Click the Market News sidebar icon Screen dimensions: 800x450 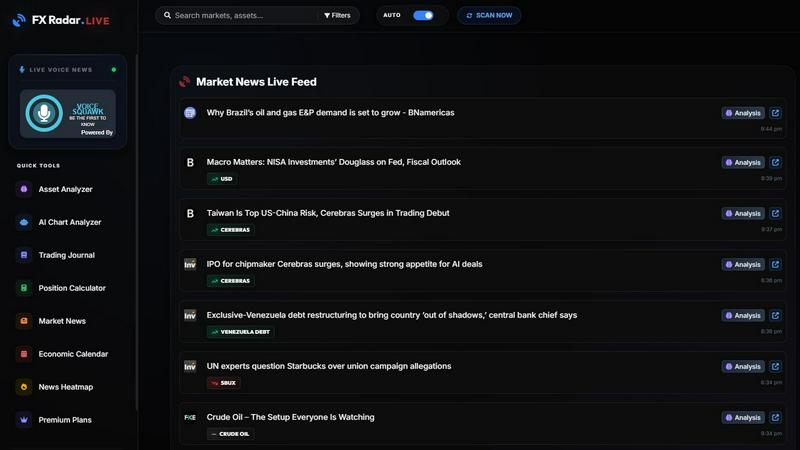click(23, 321)
